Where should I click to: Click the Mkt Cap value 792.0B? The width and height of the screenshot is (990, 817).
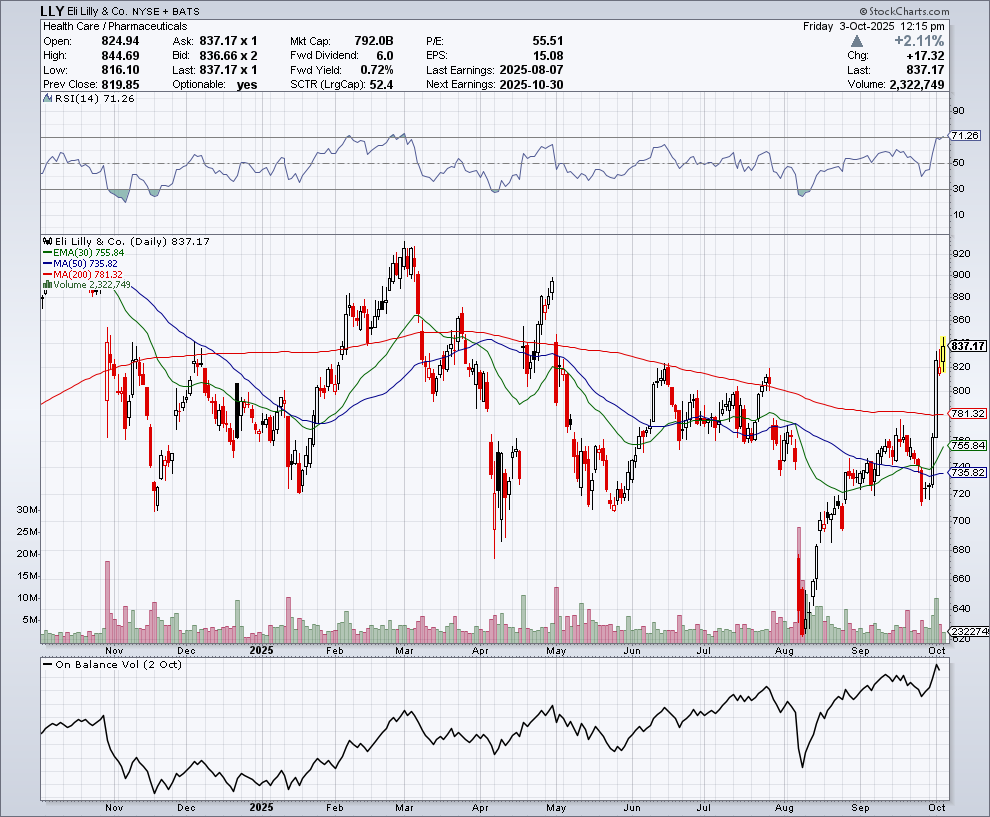[x=374, y=41]
